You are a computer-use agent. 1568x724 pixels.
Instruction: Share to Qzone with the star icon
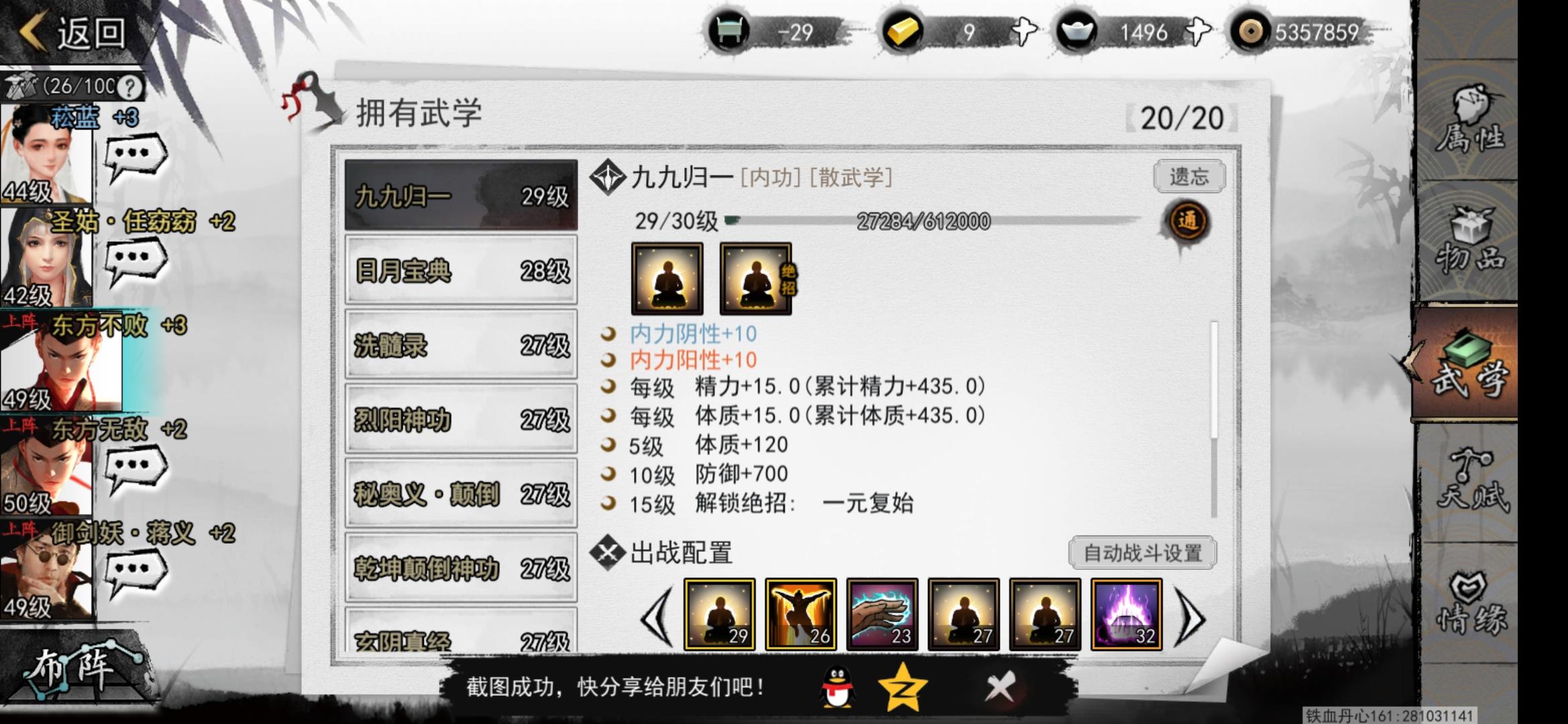tap(903, 688)
